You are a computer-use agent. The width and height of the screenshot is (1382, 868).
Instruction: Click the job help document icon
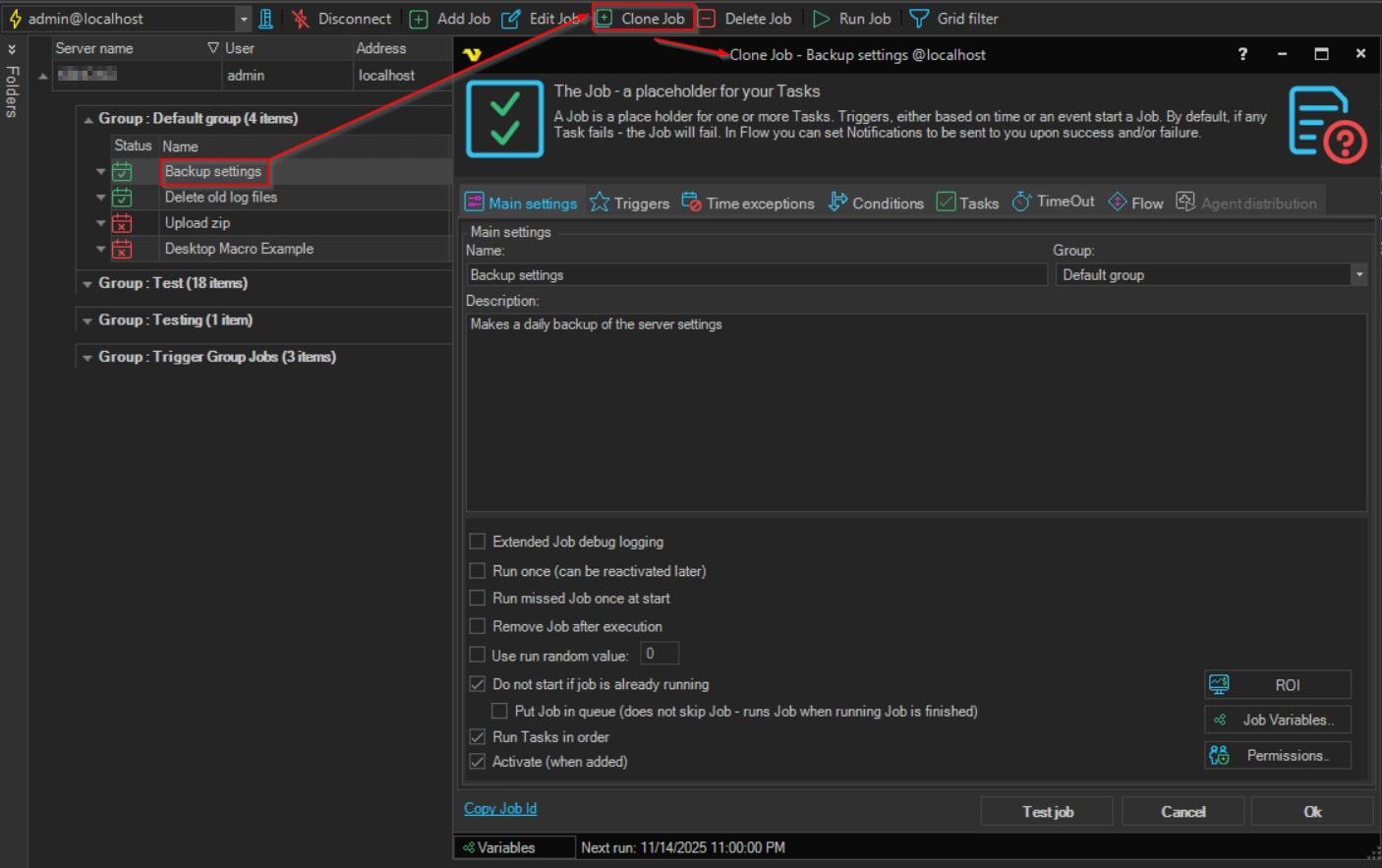(x=1326, y=123)
